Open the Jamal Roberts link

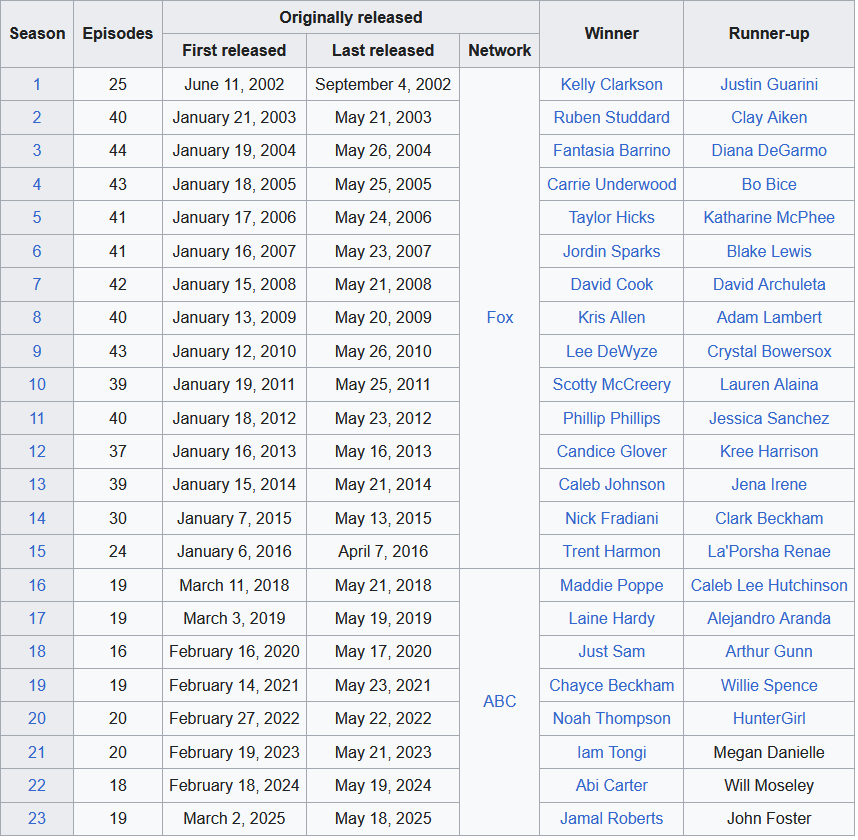click(x=611, y=818)
